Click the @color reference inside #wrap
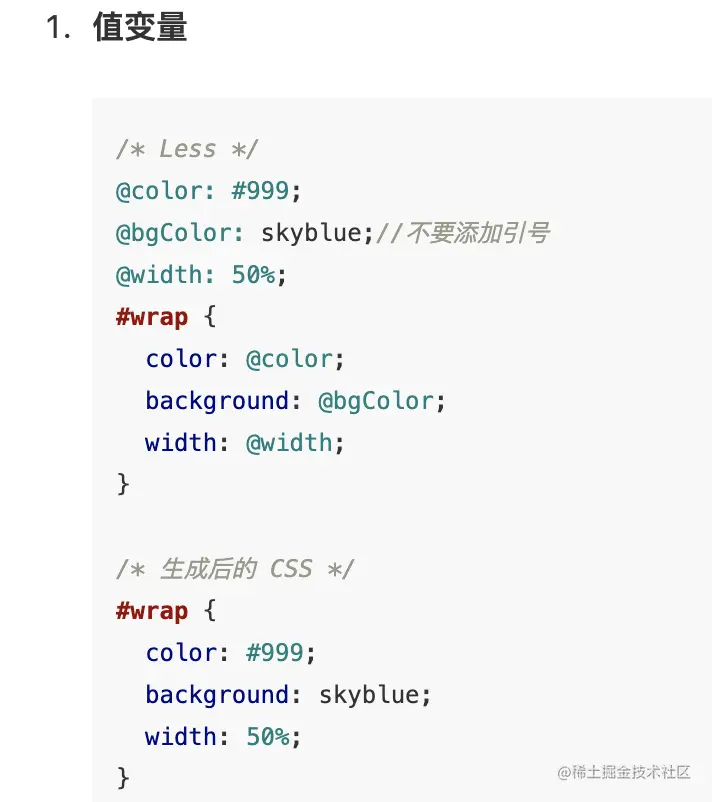This screenshot has height=802, width=712. click(290, 359)
